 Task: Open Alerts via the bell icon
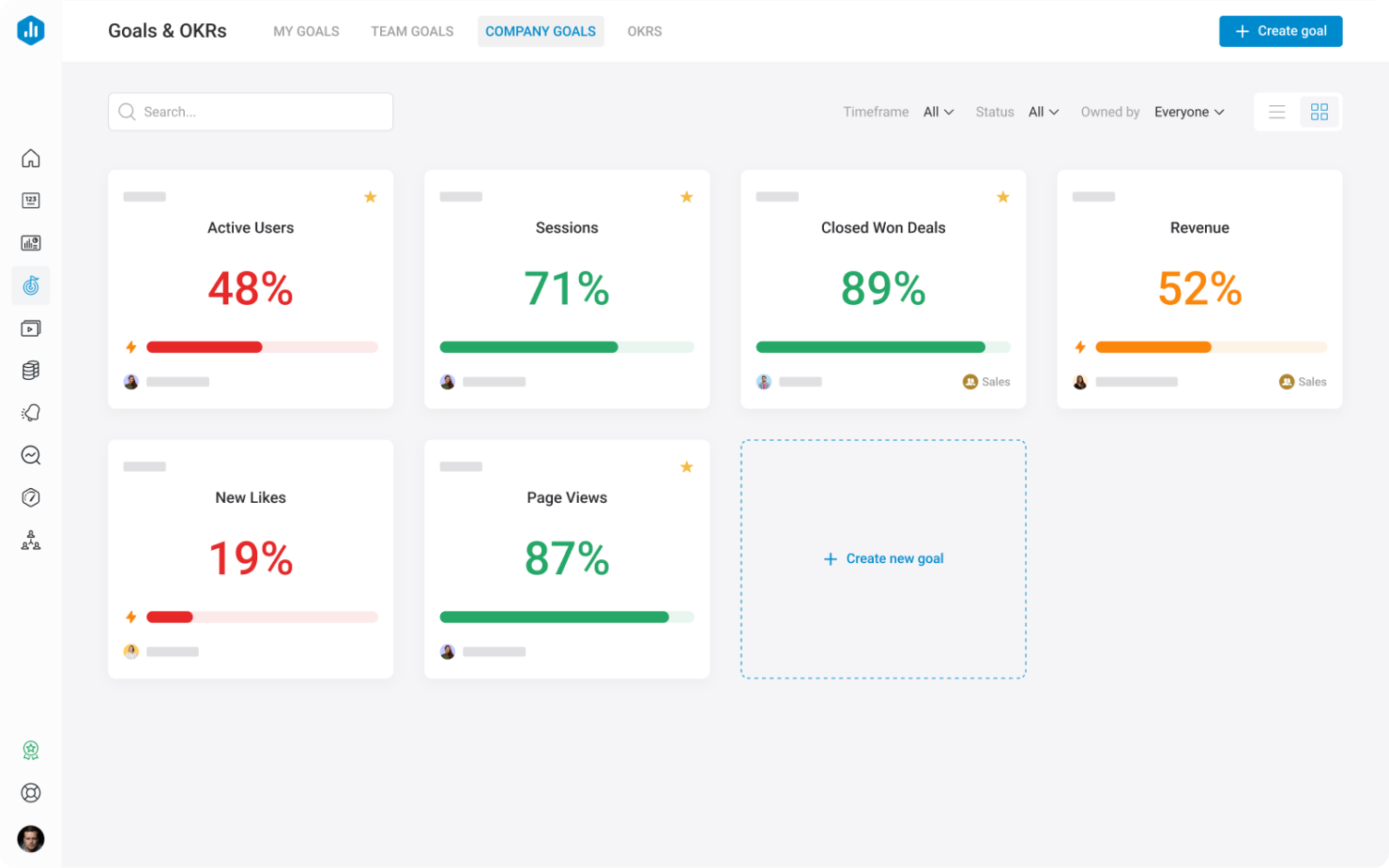tap(31, 412)
